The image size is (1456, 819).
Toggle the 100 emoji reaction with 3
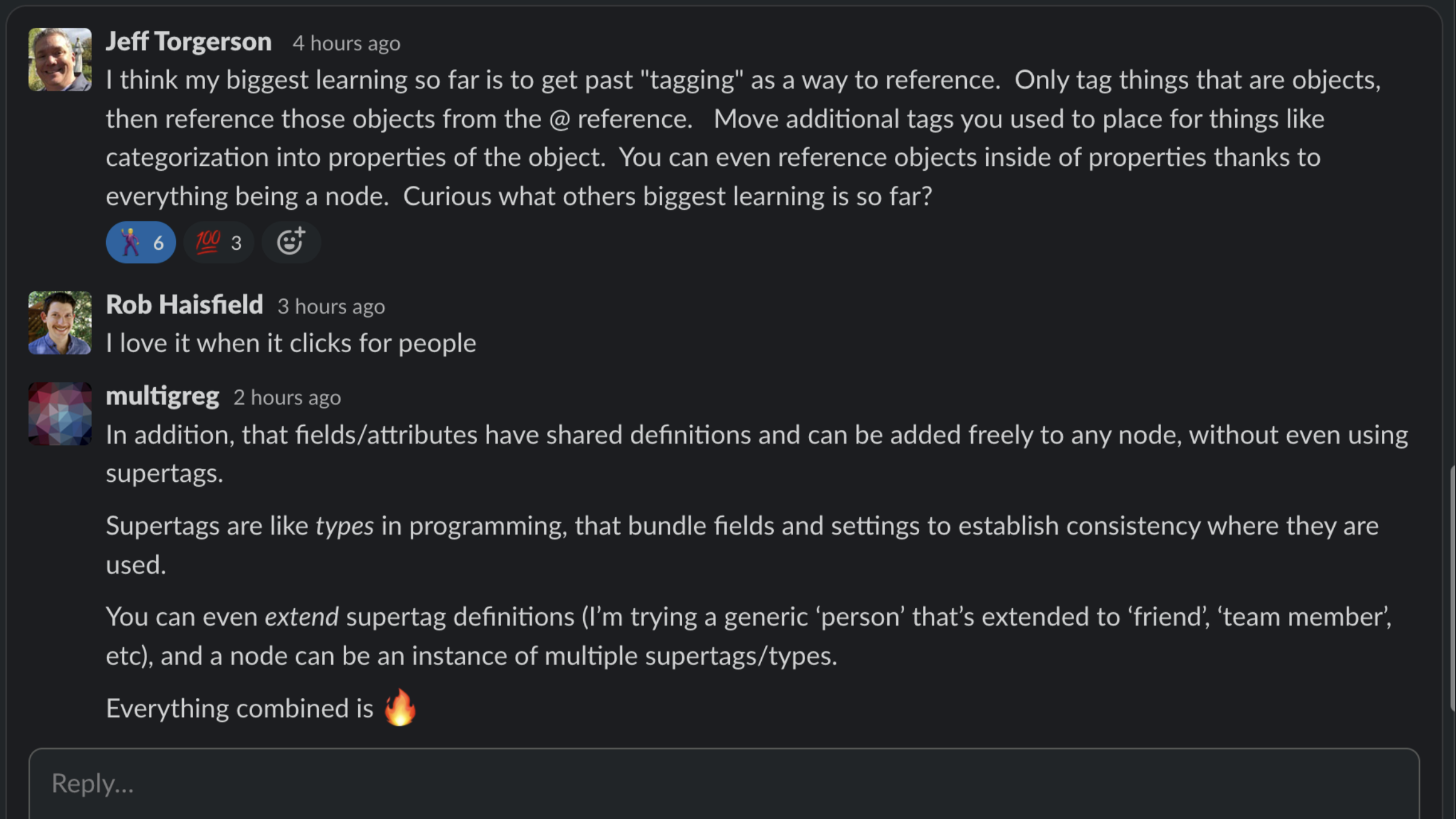point(218,242)
